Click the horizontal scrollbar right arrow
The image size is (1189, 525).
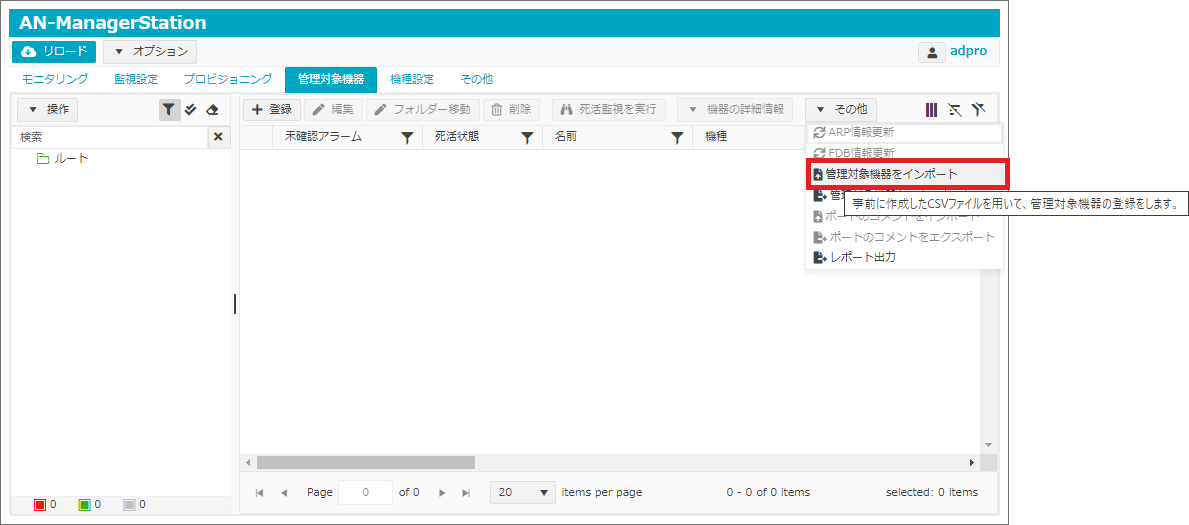(x=972, y=462)
